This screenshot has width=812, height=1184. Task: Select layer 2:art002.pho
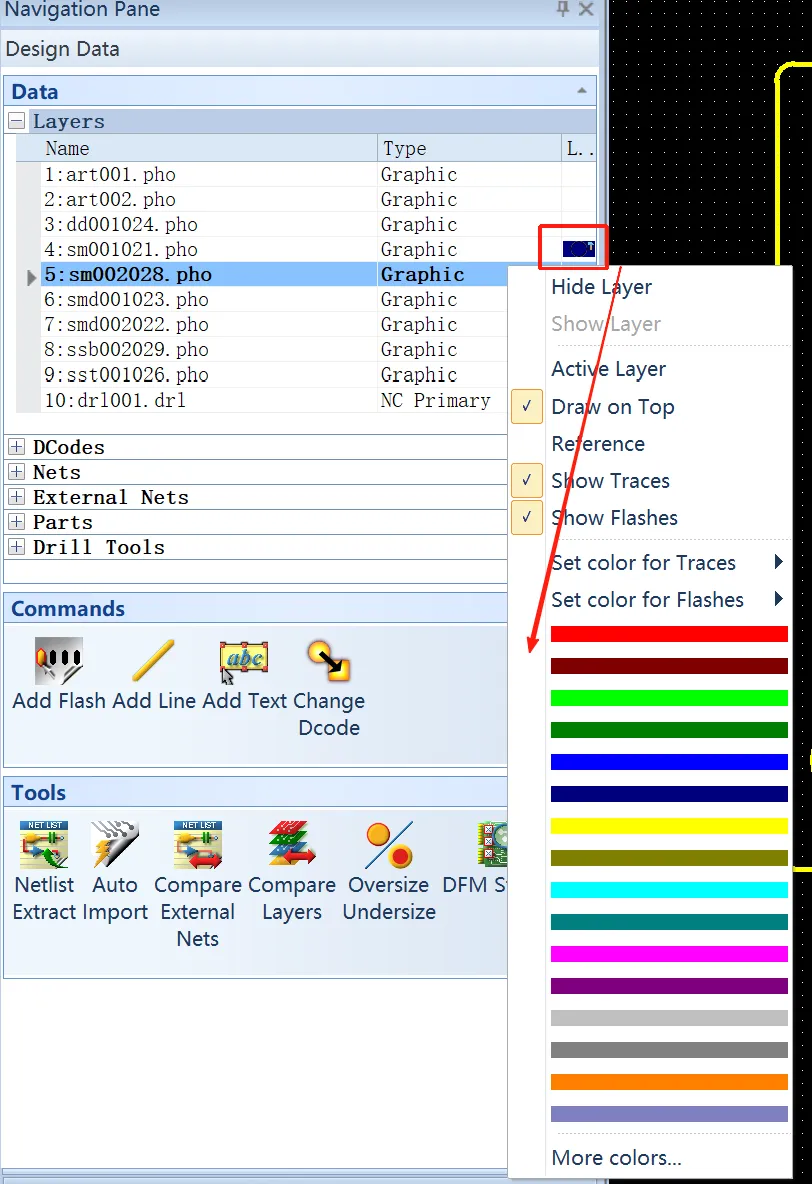pyautogui.click(x=110, y=199)
